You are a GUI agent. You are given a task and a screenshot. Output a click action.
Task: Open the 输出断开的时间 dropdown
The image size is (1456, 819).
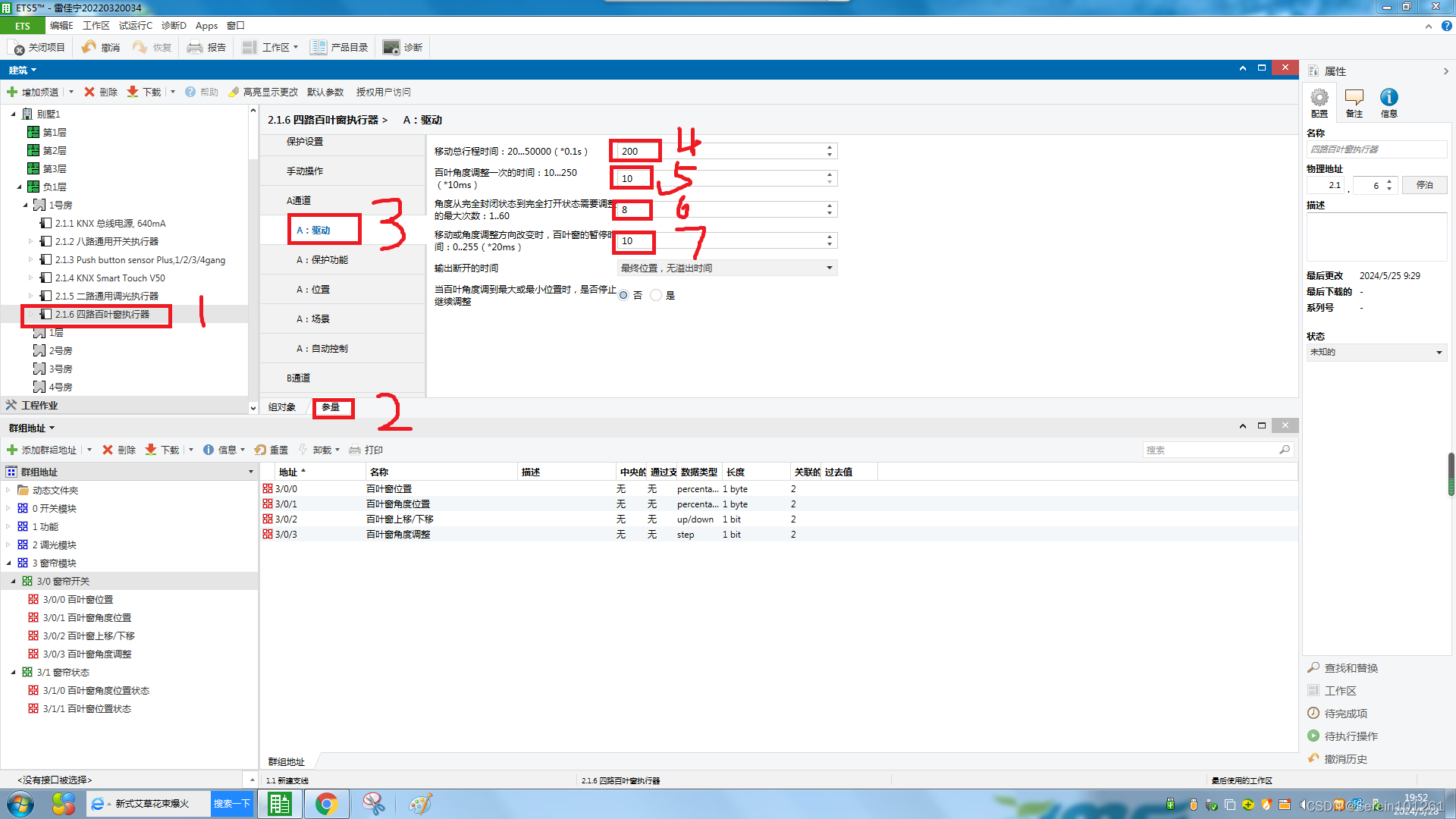pos(829,268)
